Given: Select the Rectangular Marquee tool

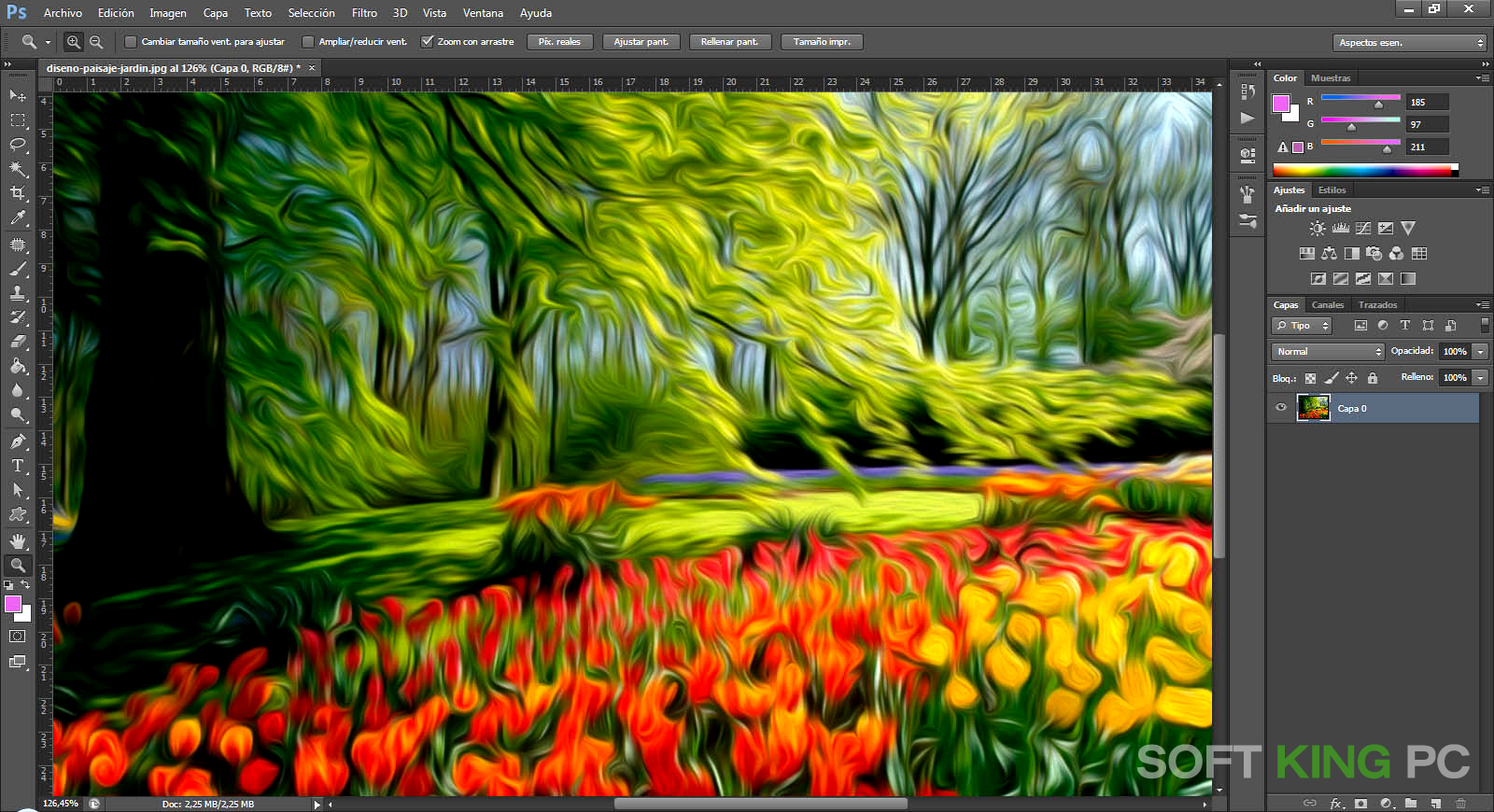Looking at the screenshot, I should pos(18,120).
